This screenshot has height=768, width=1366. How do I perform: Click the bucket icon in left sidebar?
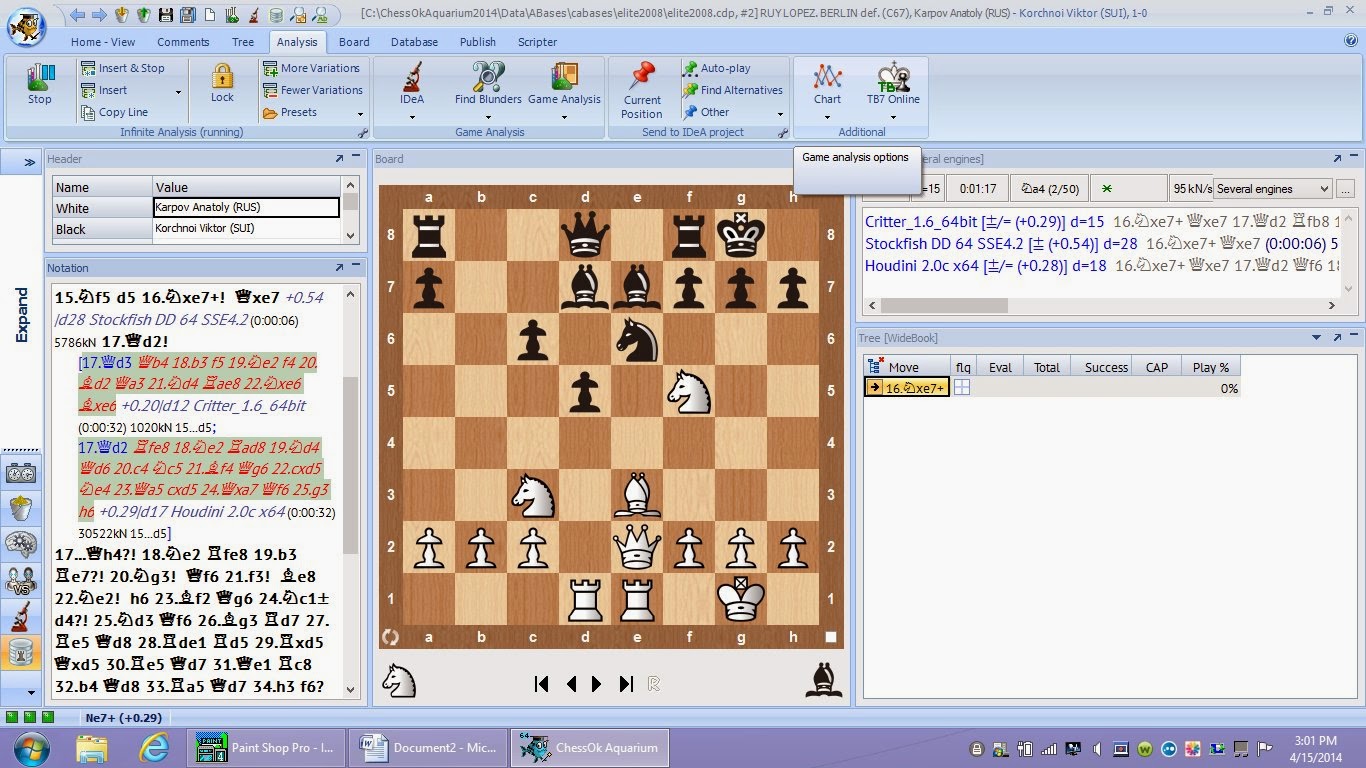21,508
